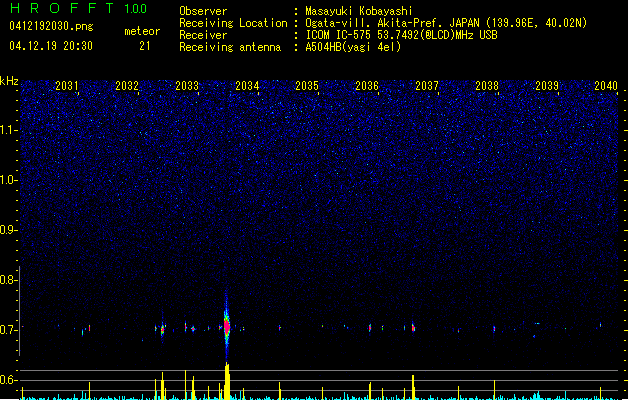Click the 2037 time marker
This screenshot has width=629, height=400.
(x=427, y=86)
